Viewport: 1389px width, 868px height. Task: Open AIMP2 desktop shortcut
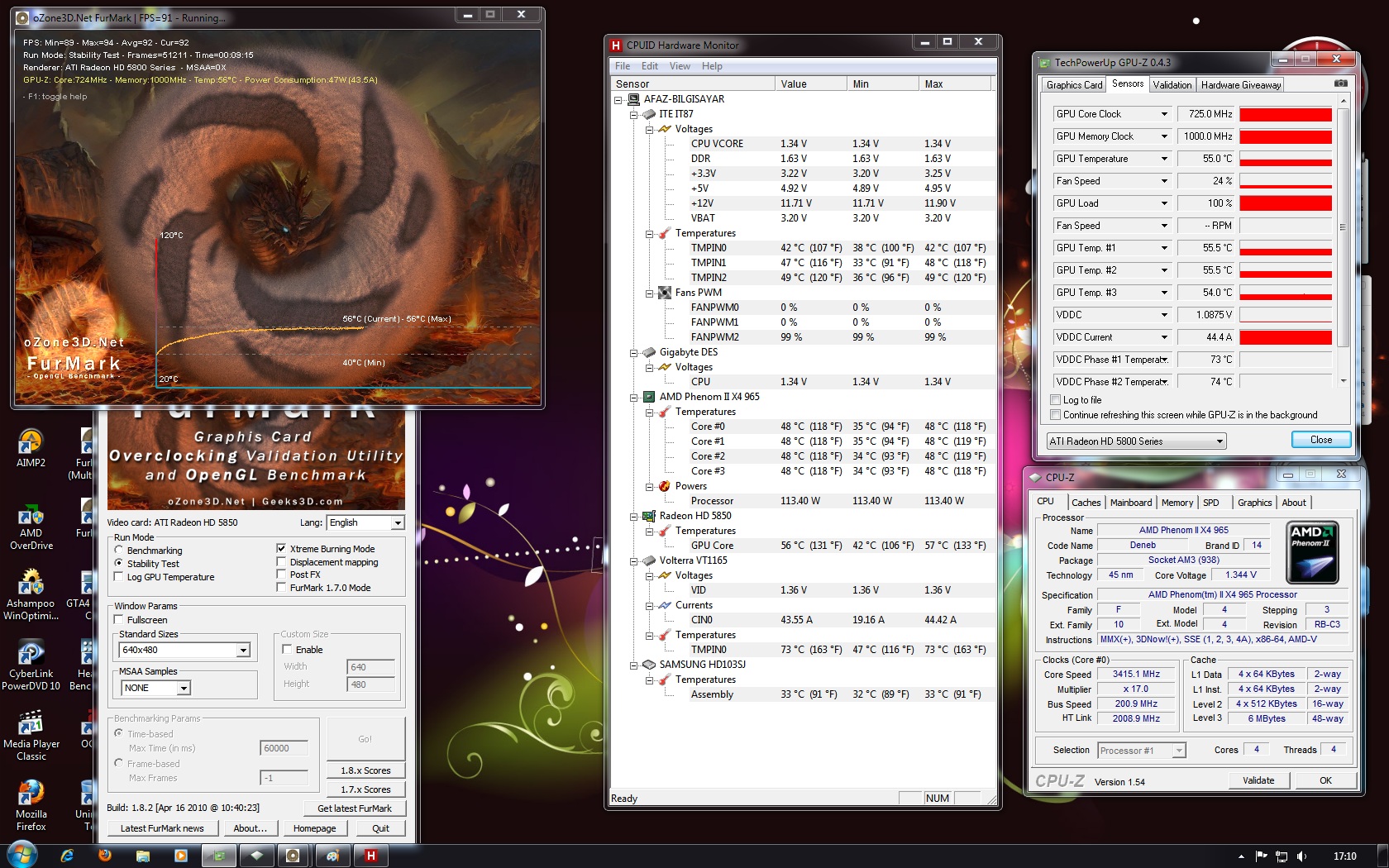(31, 449)
